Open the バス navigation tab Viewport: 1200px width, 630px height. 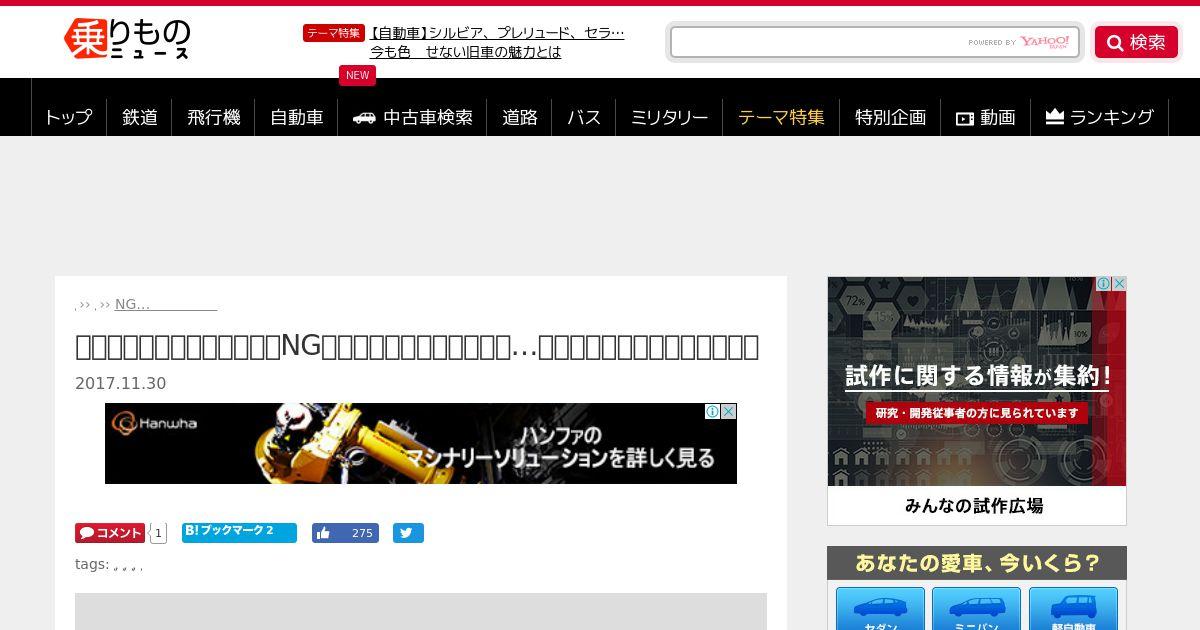tap(584, 117)
